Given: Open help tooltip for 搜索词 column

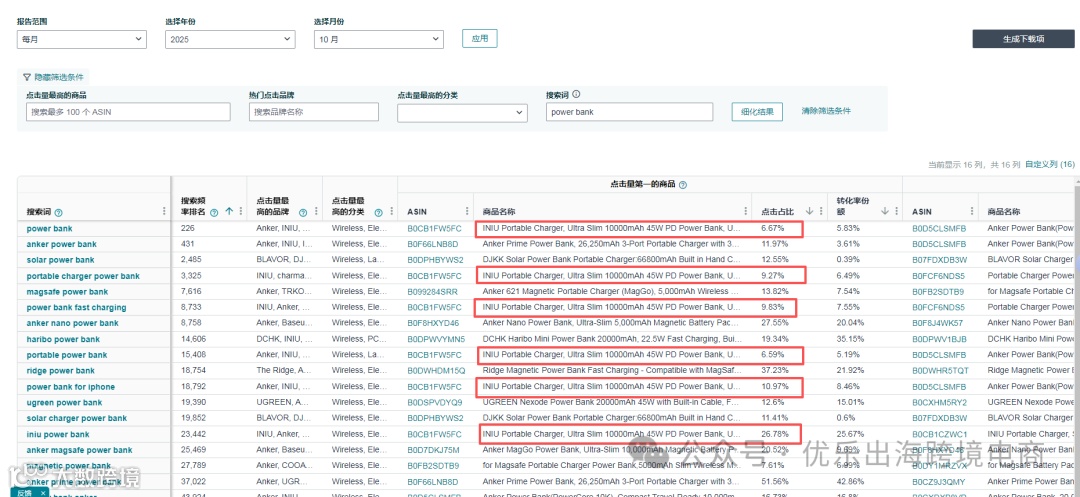Looking at the screenshot, I should [59, 213].
